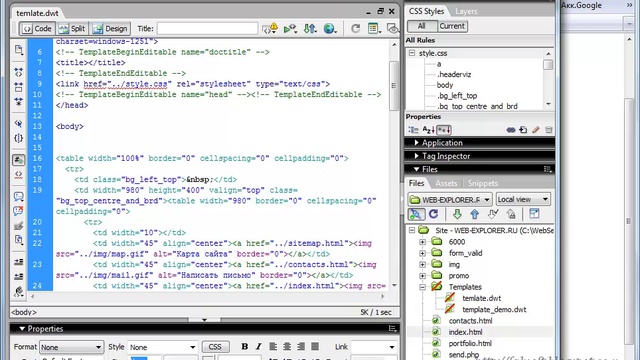
Task: Select the .bg_left_top CSS rule
Action: pos(457,96)
